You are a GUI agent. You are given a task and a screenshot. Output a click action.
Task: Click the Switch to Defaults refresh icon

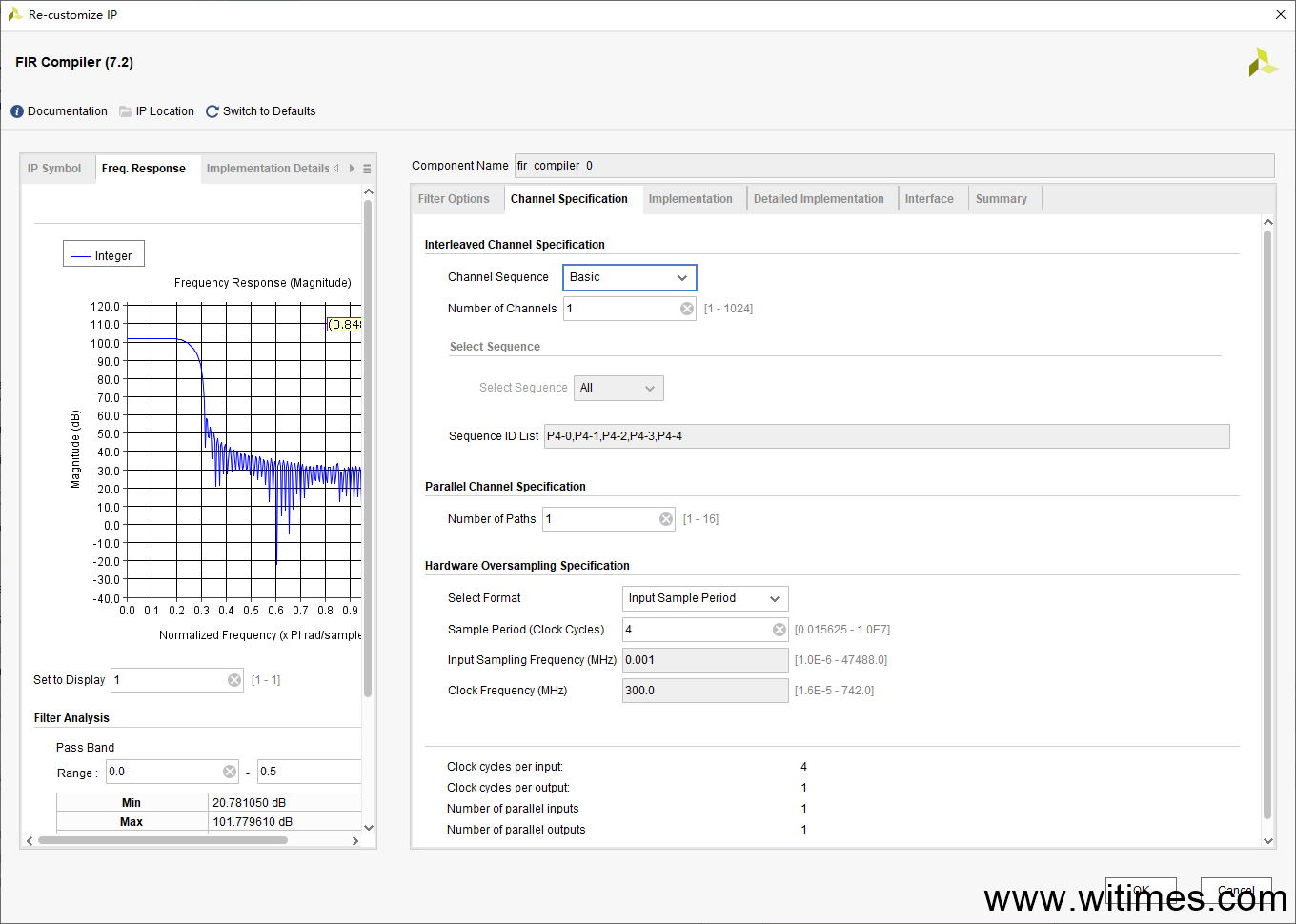(x=213, y=111)
